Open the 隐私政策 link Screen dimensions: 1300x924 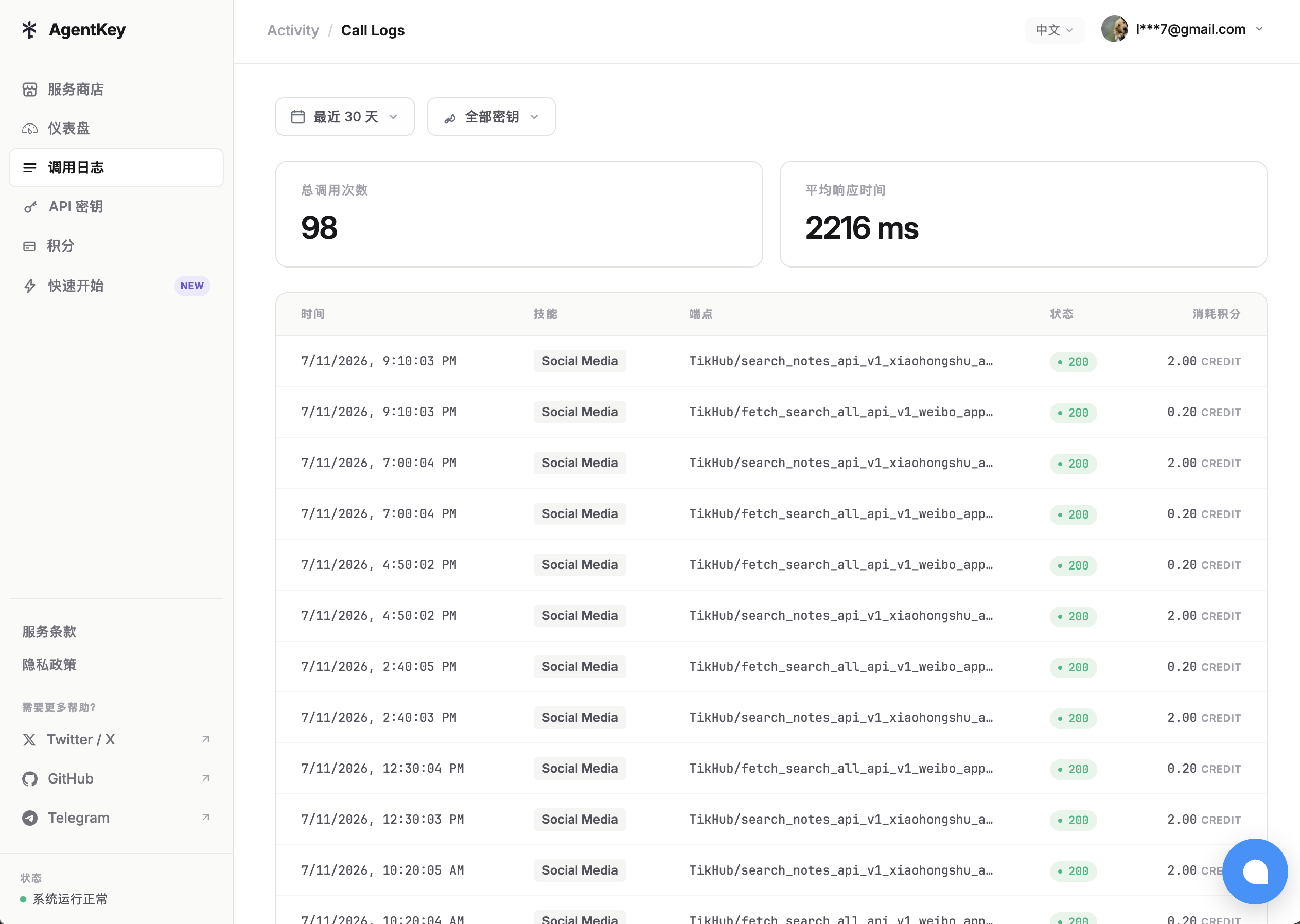point(49,665)
